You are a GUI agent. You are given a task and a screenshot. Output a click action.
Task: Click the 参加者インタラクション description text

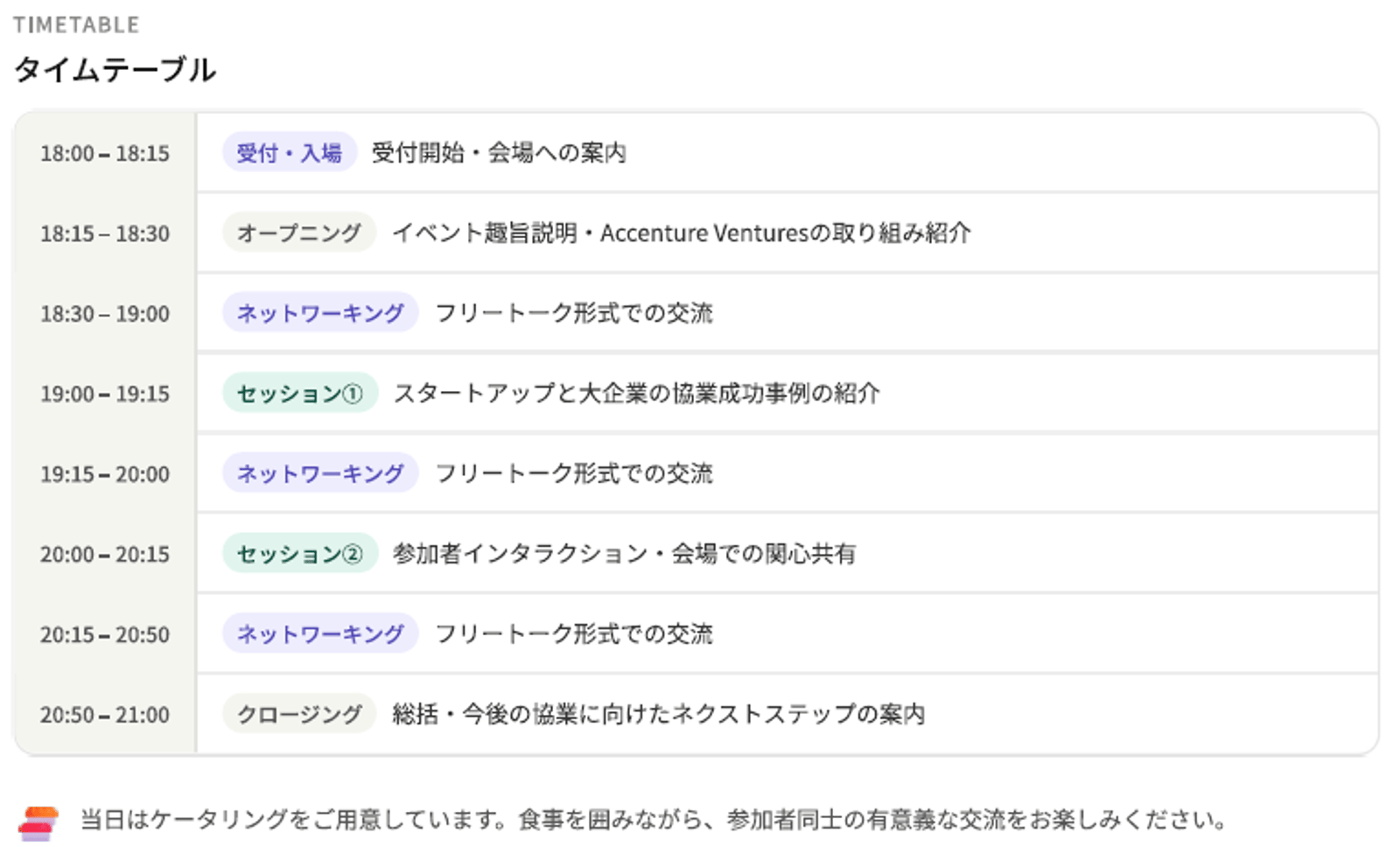pyautogui.click(x=624, y=554)
